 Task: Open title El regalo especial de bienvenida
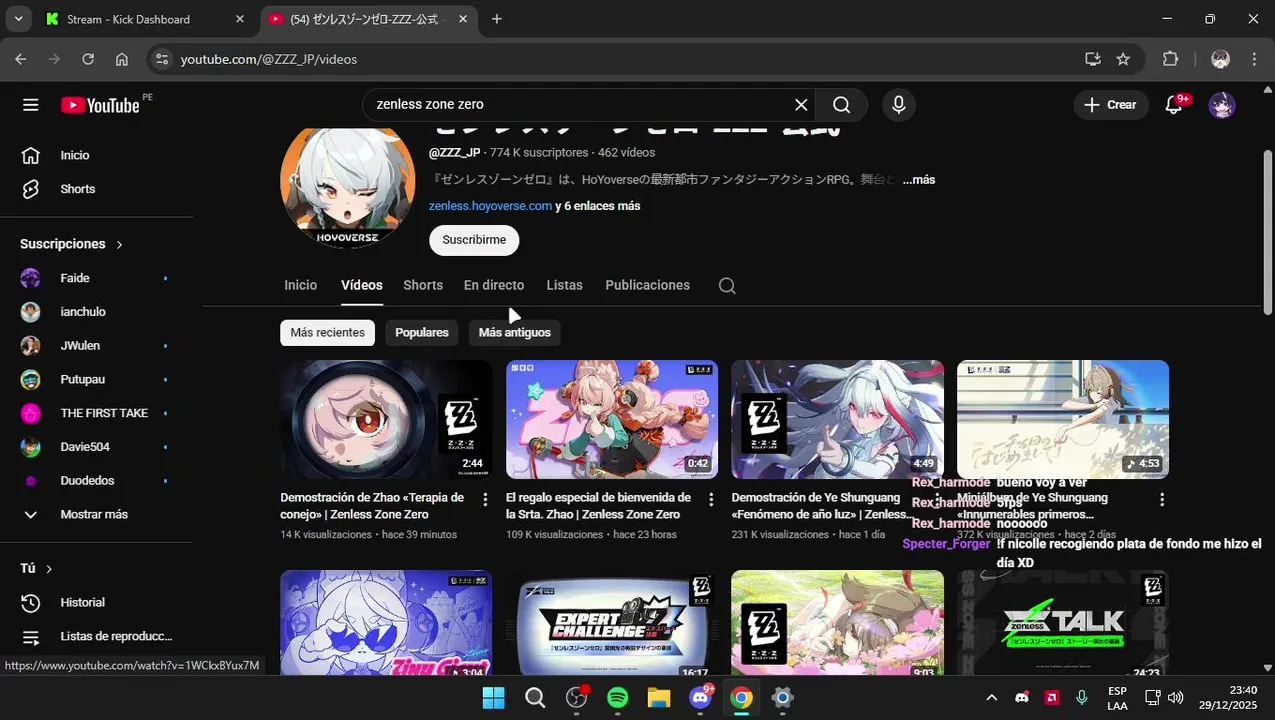point(598,506)
